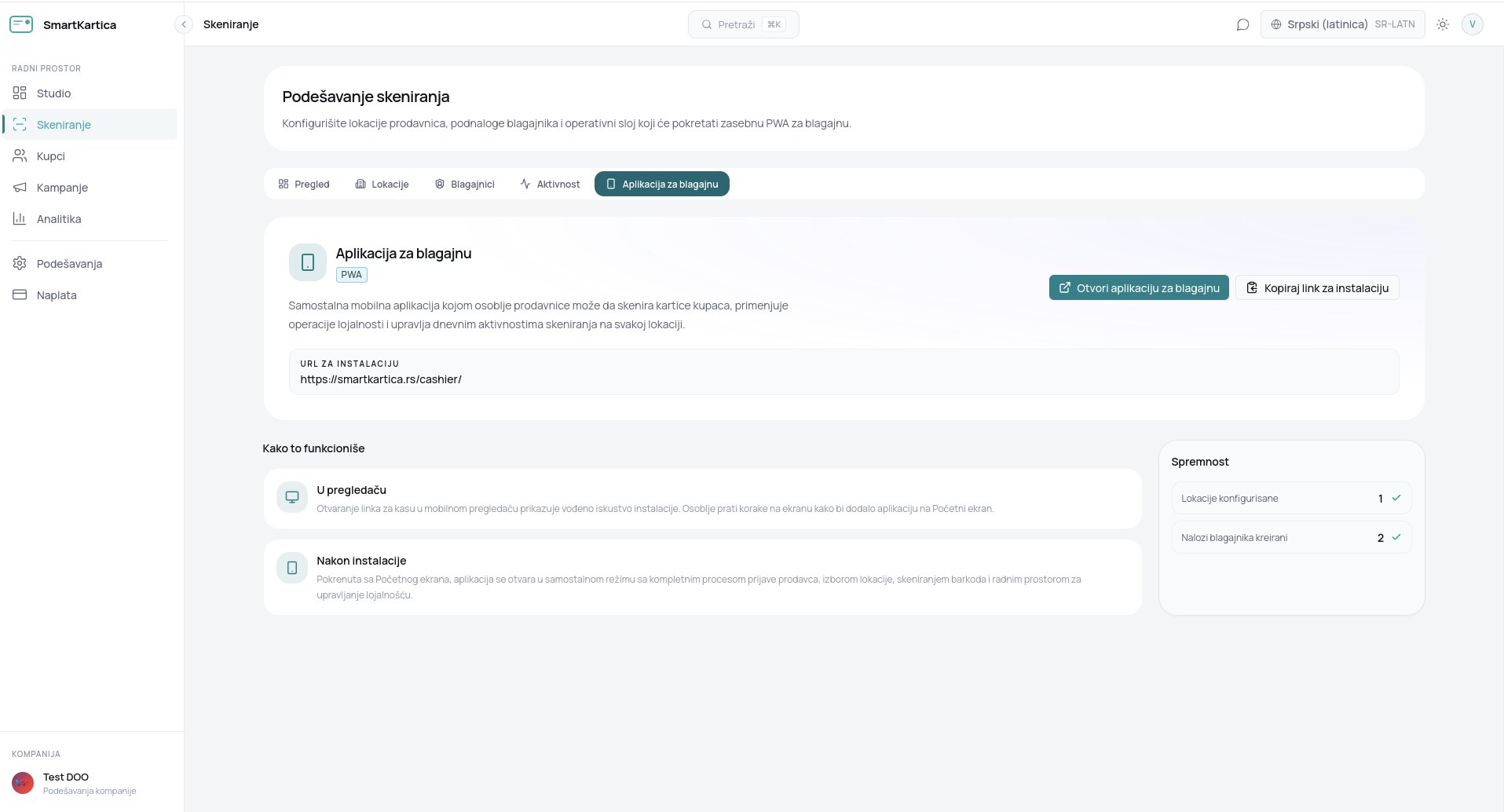Switch to the Blagajnici tab

tap(465, 184)
